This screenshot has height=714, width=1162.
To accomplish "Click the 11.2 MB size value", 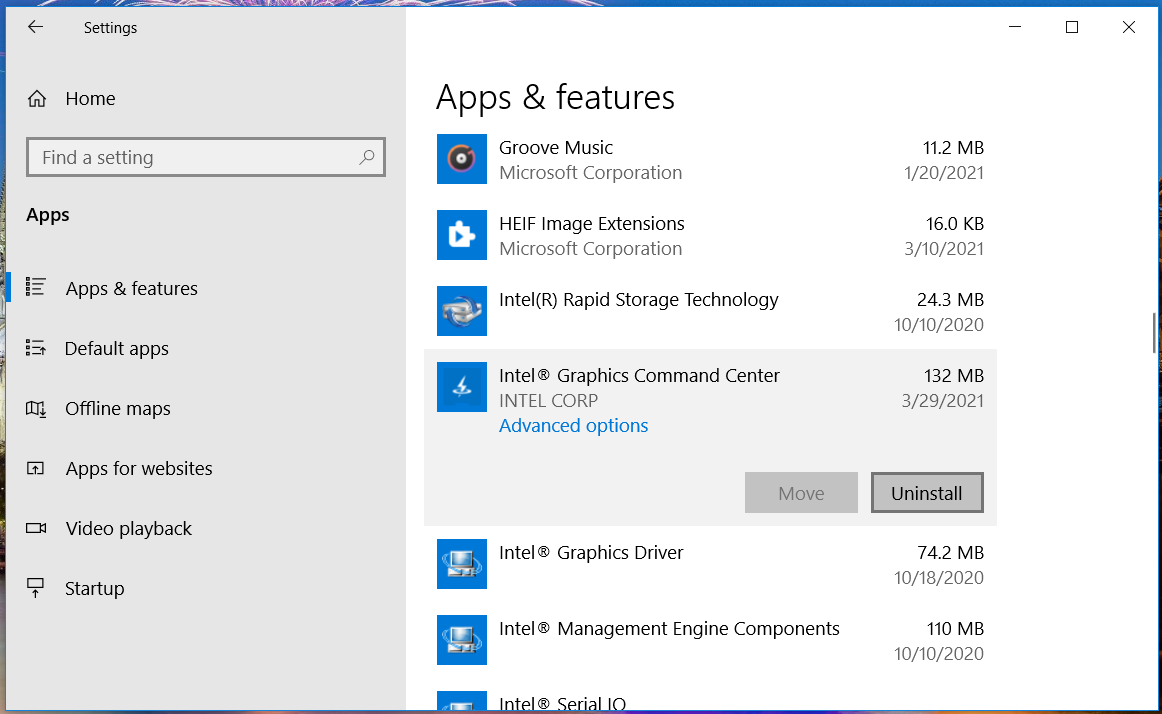I will coord(953,148).
